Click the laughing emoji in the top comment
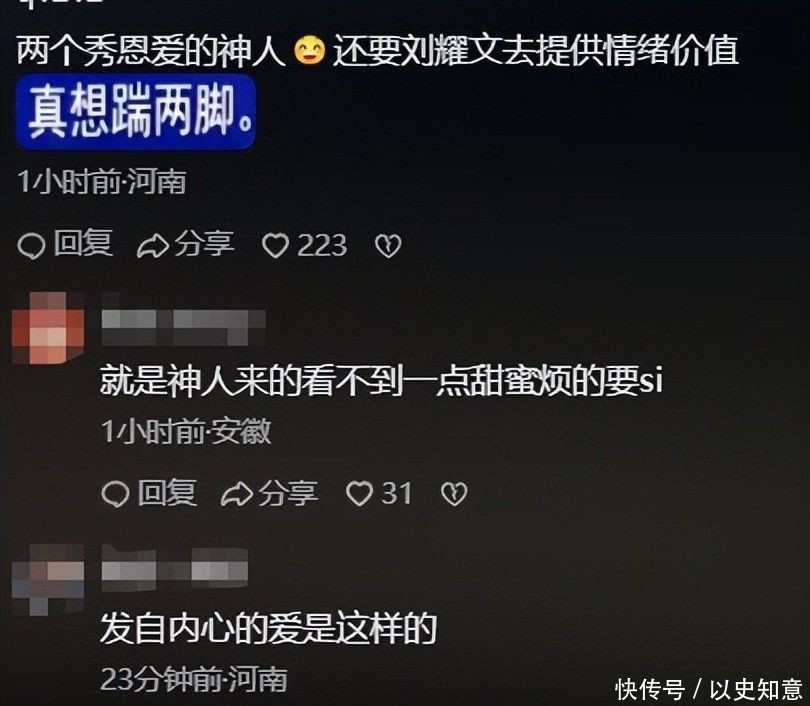810x706 pixels. pyautogui.click(x=309, y=51)
